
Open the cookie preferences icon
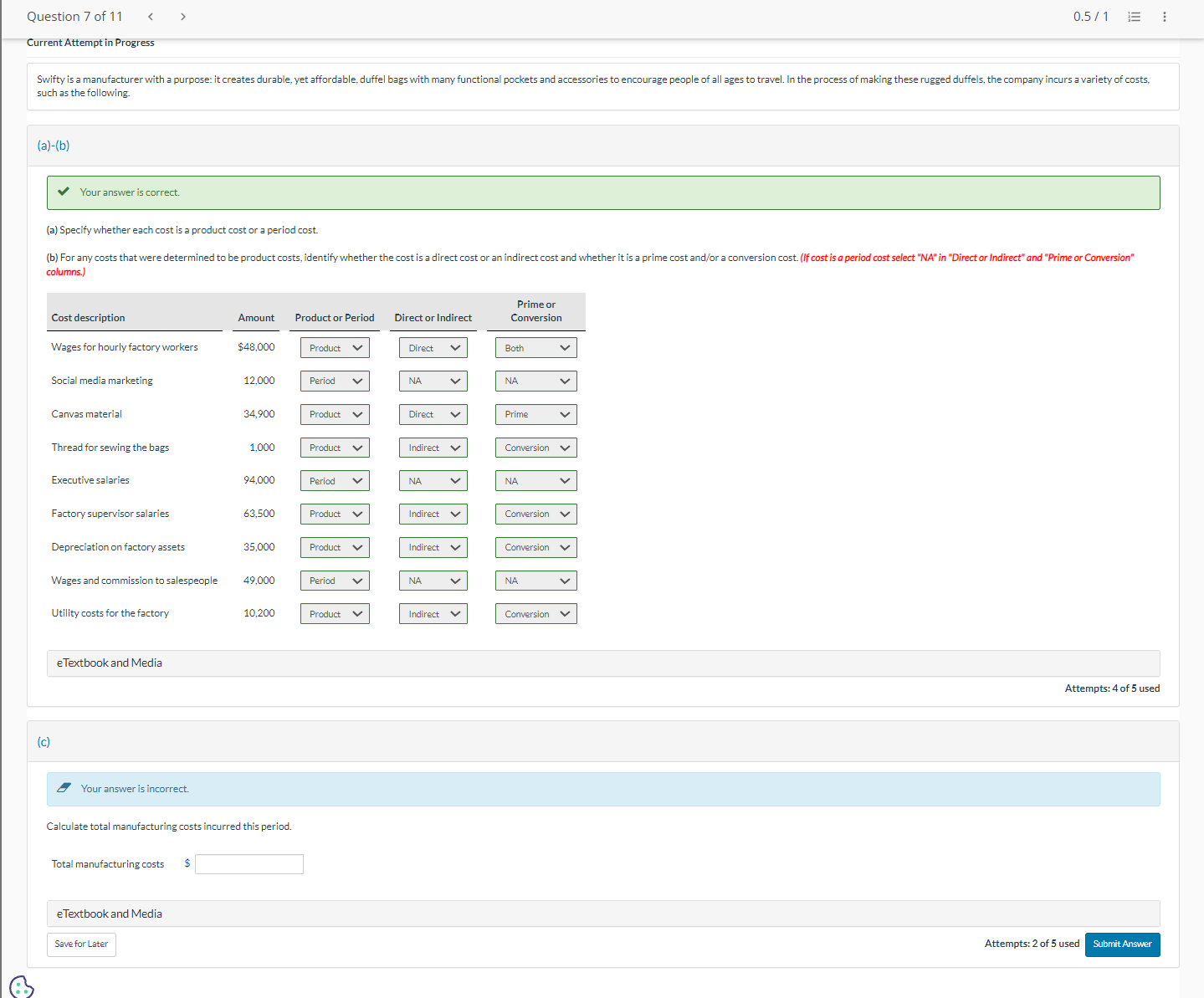23,987
